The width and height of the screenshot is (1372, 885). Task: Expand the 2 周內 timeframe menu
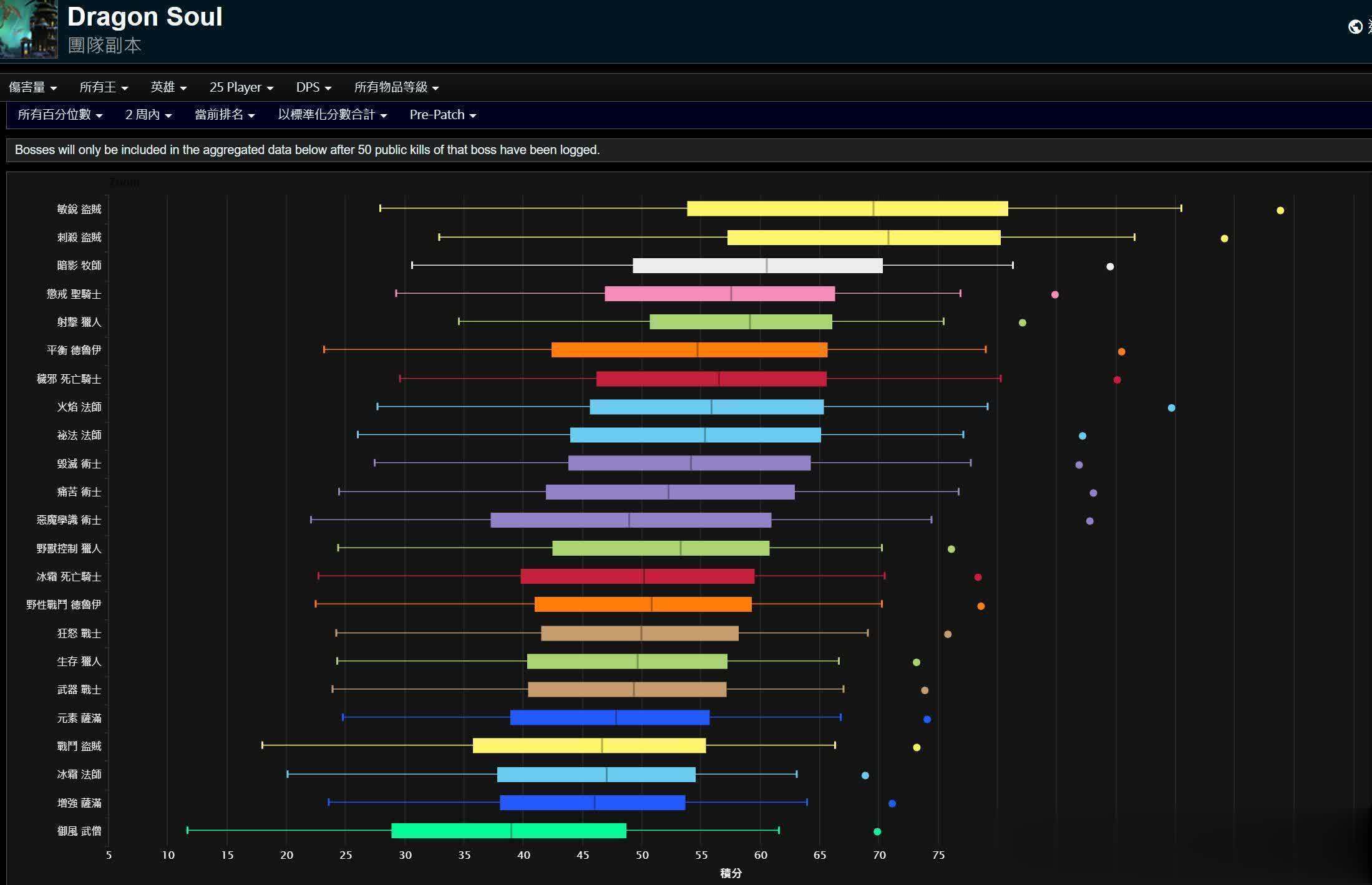(x=148, y=115)
